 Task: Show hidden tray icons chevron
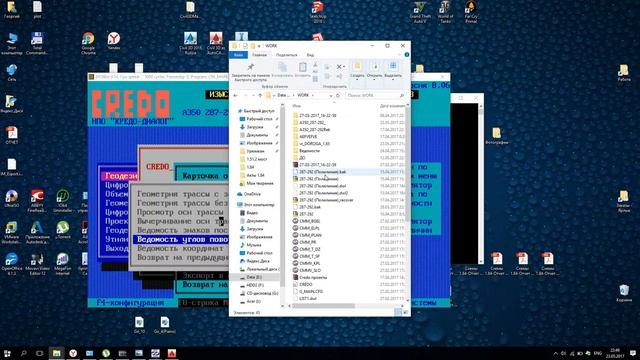[x=556, y=353]
